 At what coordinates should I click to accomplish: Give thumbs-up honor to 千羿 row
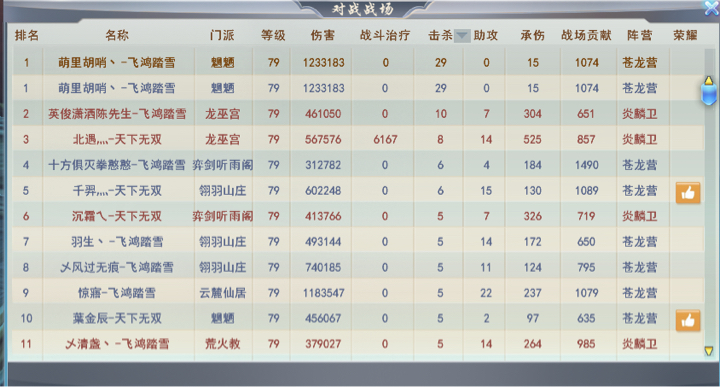(x=687, y=193)
